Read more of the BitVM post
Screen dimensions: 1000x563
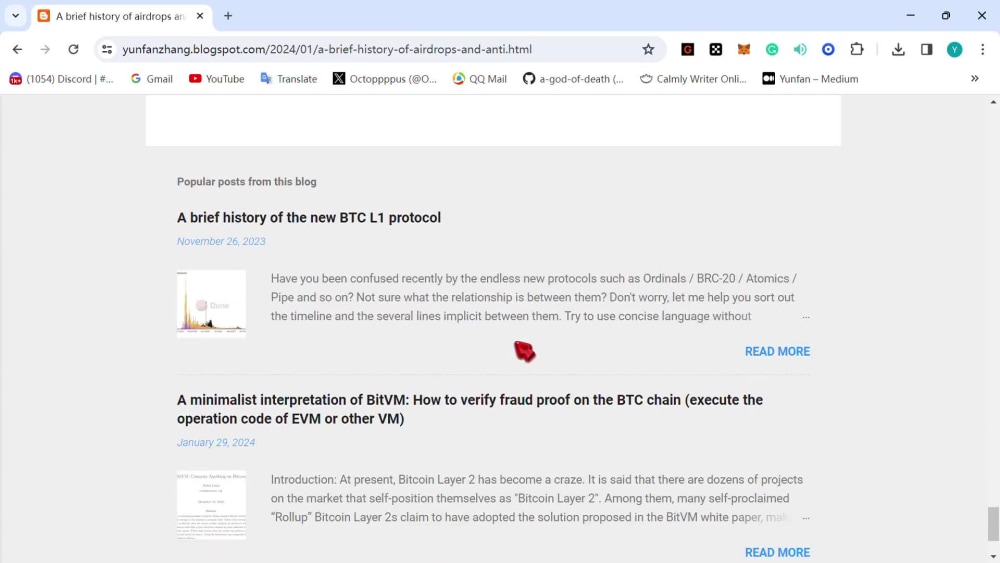(777, 553)
